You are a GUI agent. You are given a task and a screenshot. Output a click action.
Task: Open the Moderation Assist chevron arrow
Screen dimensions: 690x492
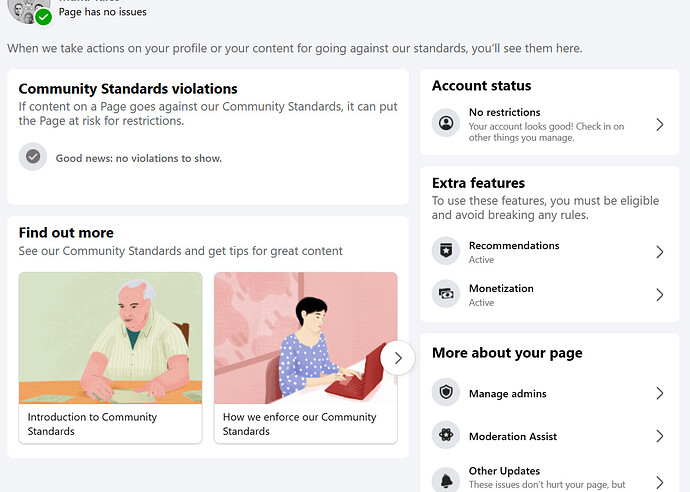pyautogui.click(x=660, y=436)
